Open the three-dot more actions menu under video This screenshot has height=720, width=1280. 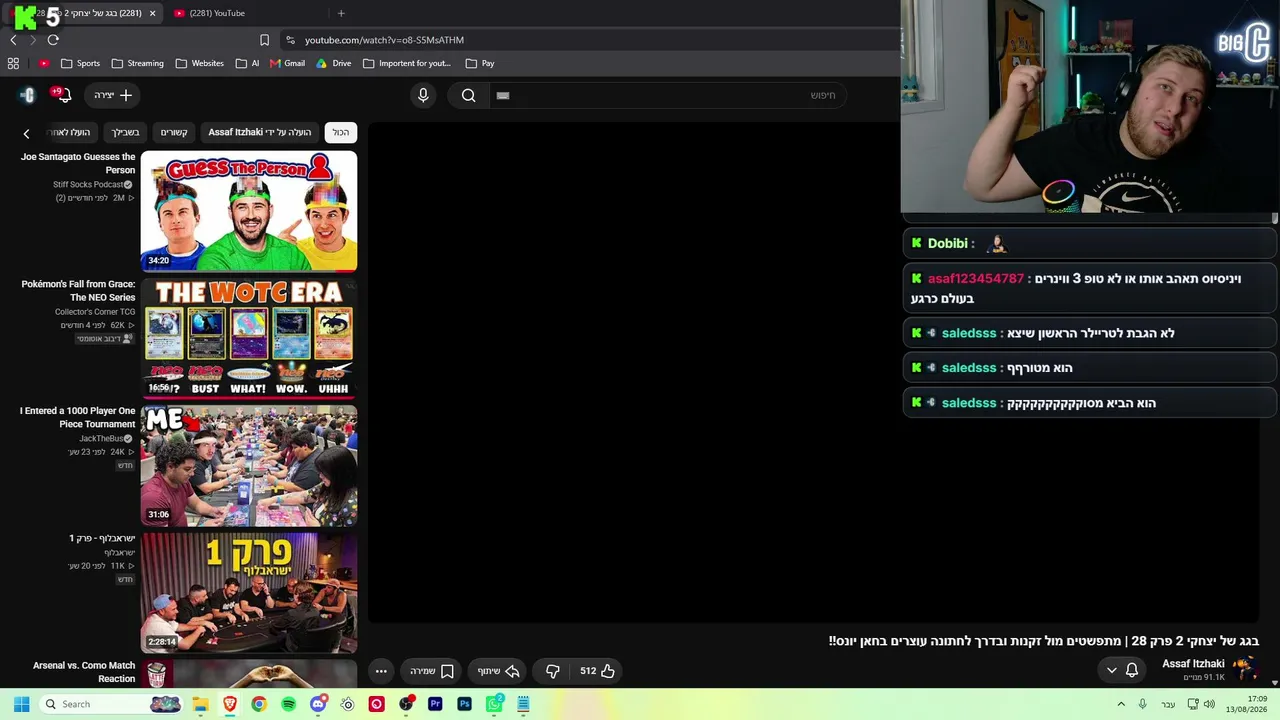[x=381, y=671]
